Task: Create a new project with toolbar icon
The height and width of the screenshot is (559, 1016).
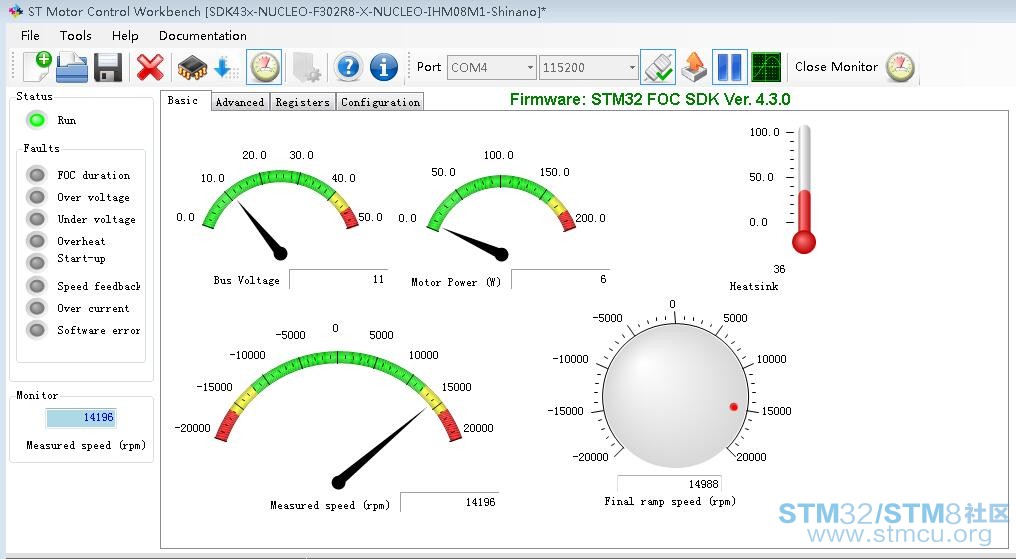Action: (37, 67)
